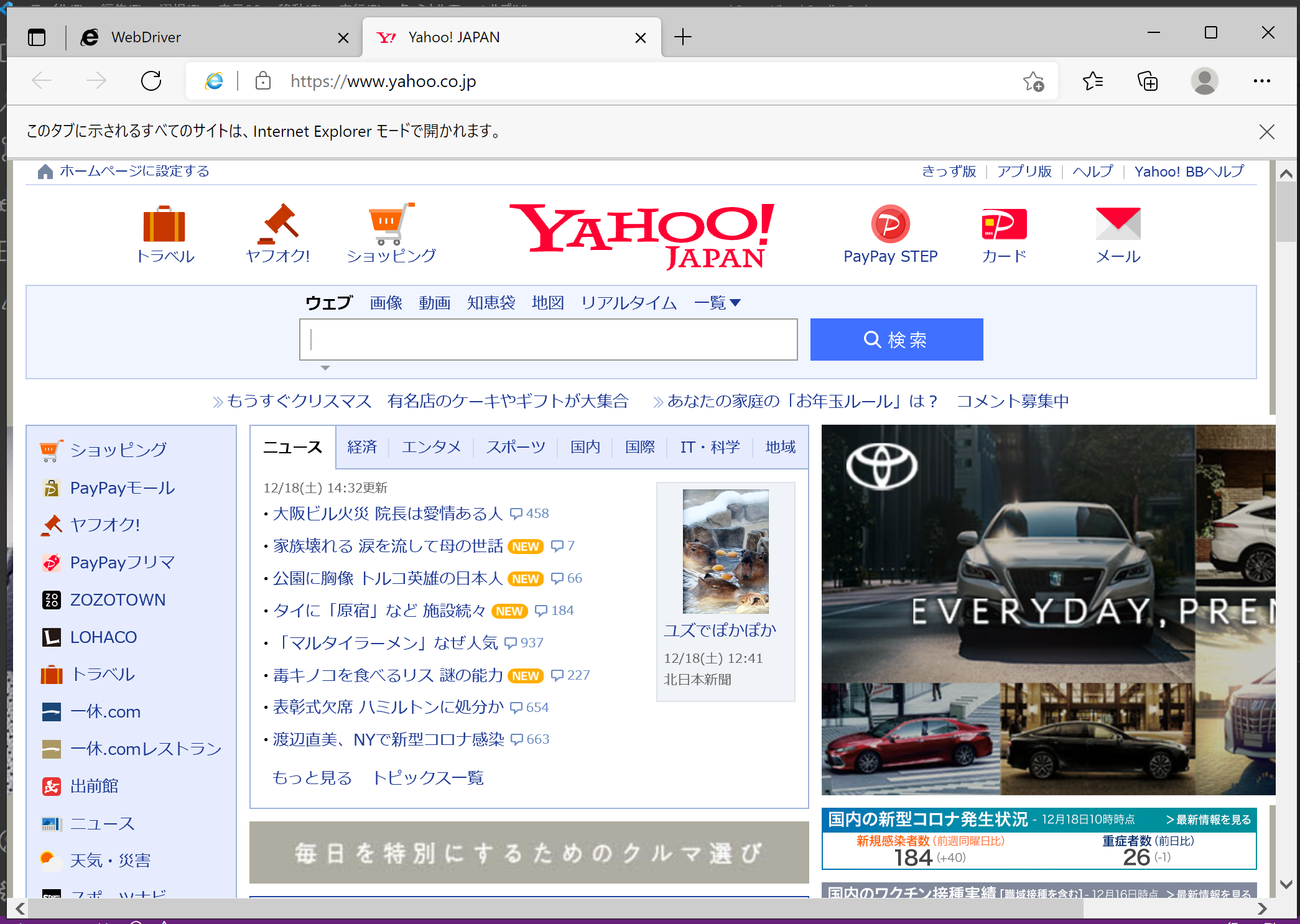Close the Internet Explorer mode notification bar

point(1266,132)
